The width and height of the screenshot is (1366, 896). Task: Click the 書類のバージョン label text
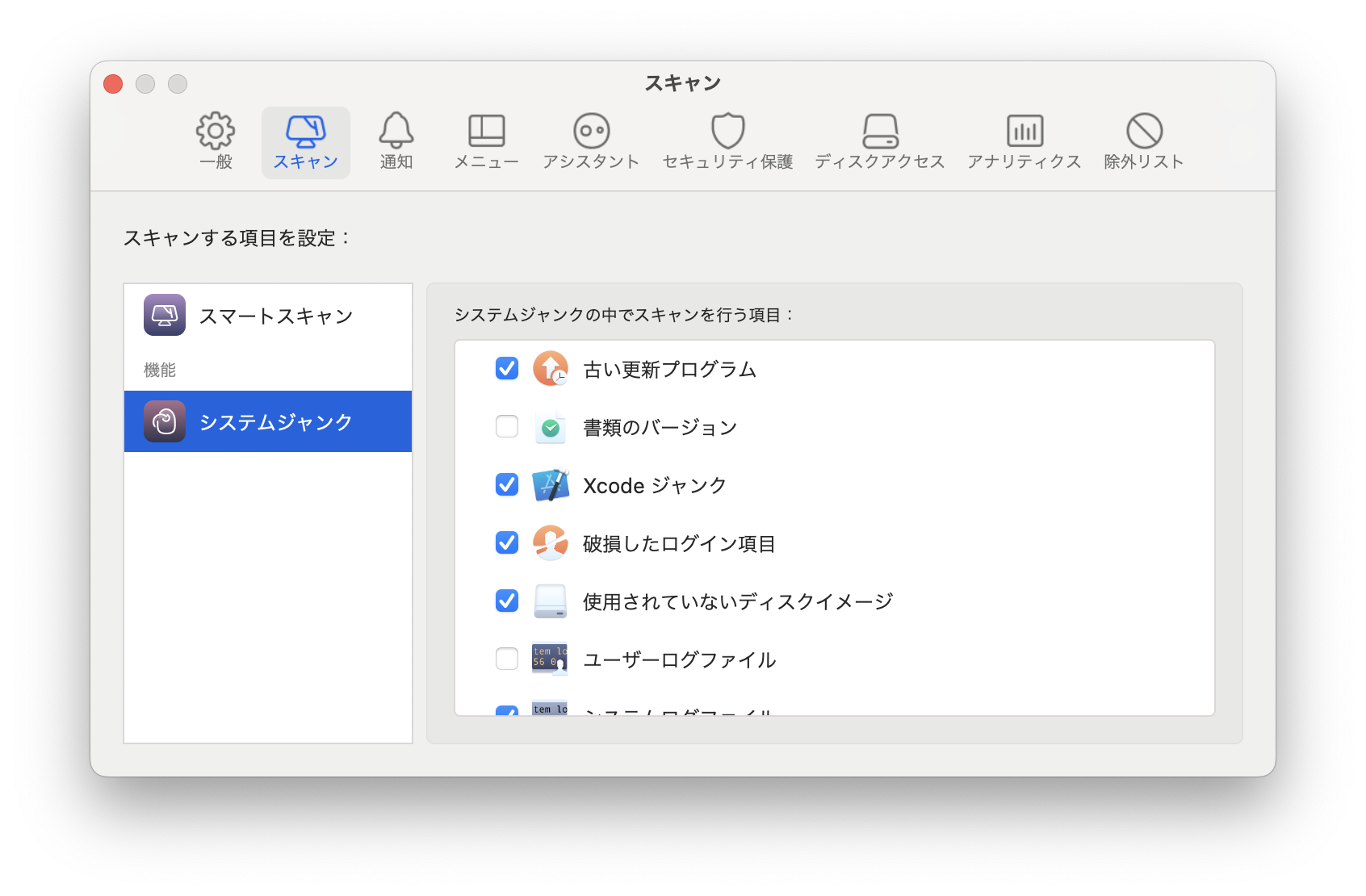tap(660, 428)
